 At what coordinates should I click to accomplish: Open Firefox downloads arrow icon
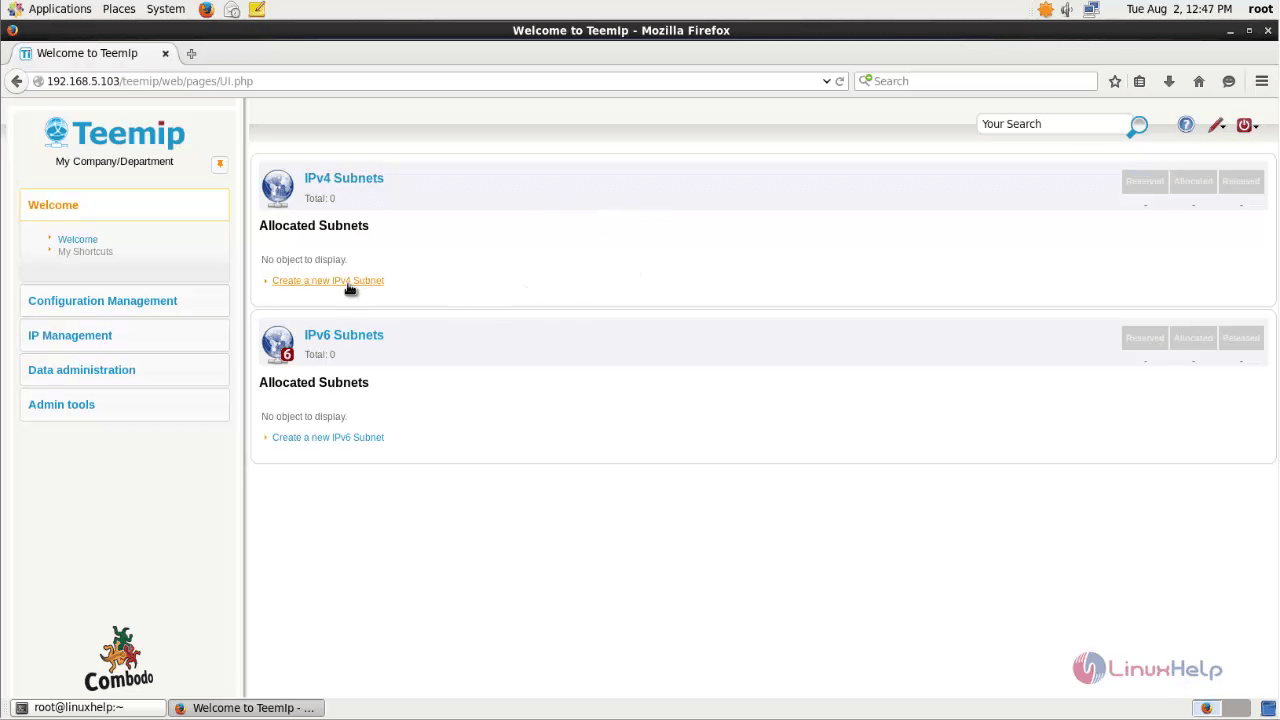[1168, 81]
